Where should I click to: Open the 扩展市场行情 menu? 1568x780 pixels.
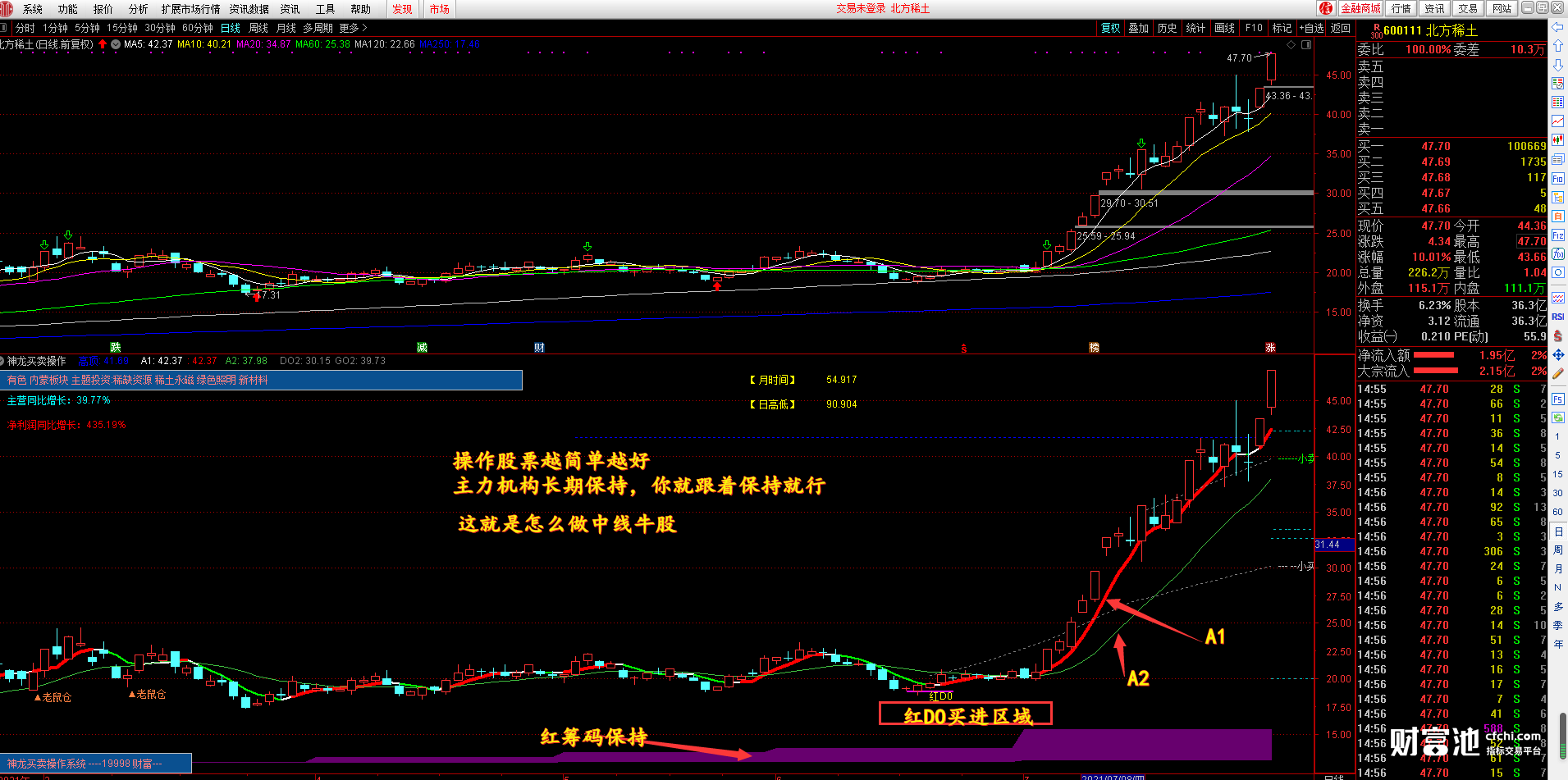click(190, 9)
